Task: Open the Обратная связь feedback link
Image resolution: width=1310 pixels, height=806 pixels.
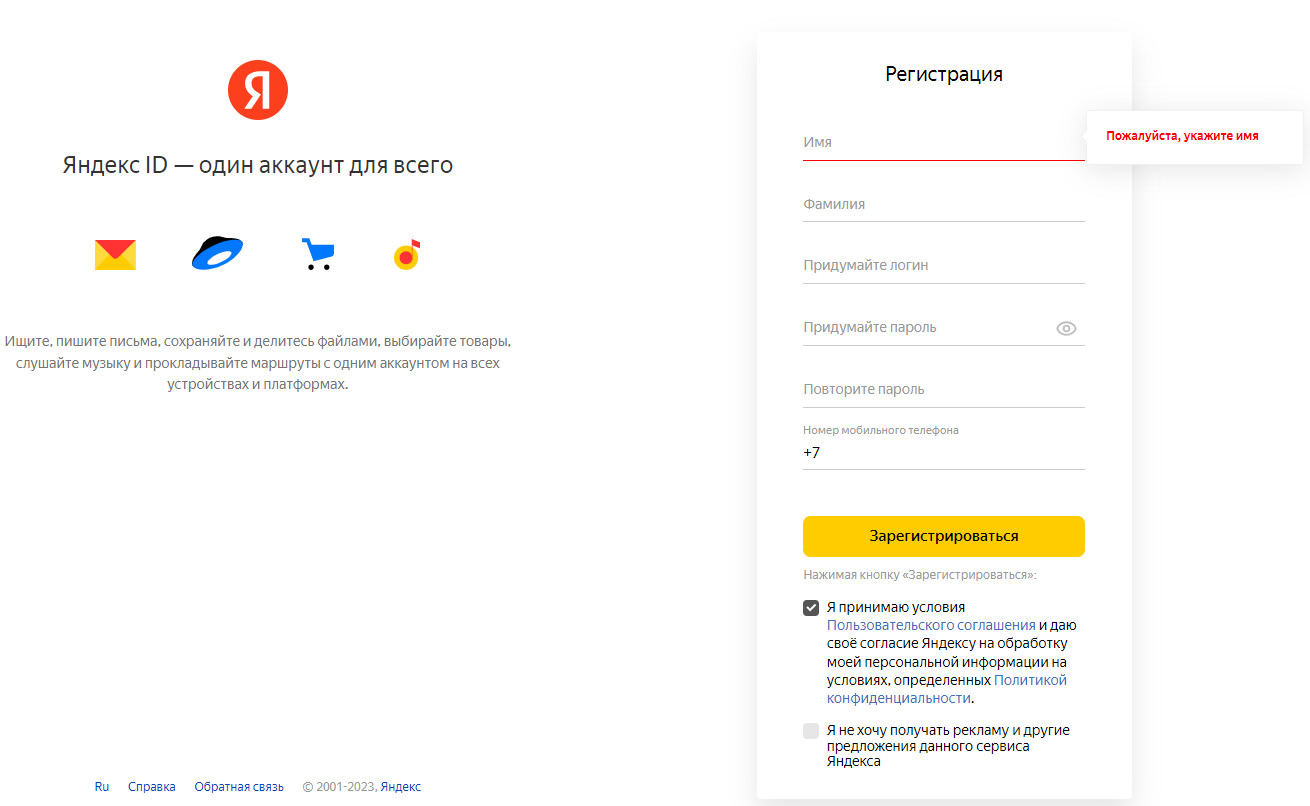Action: (x=239, y=787)
